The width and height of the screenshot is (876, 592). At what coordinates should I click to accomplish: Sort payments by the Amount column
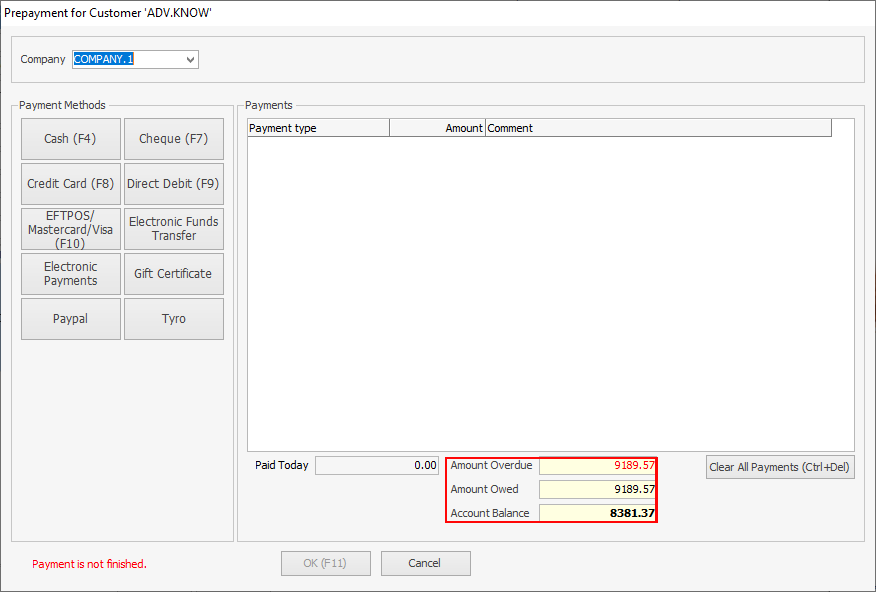click(437, 127)
